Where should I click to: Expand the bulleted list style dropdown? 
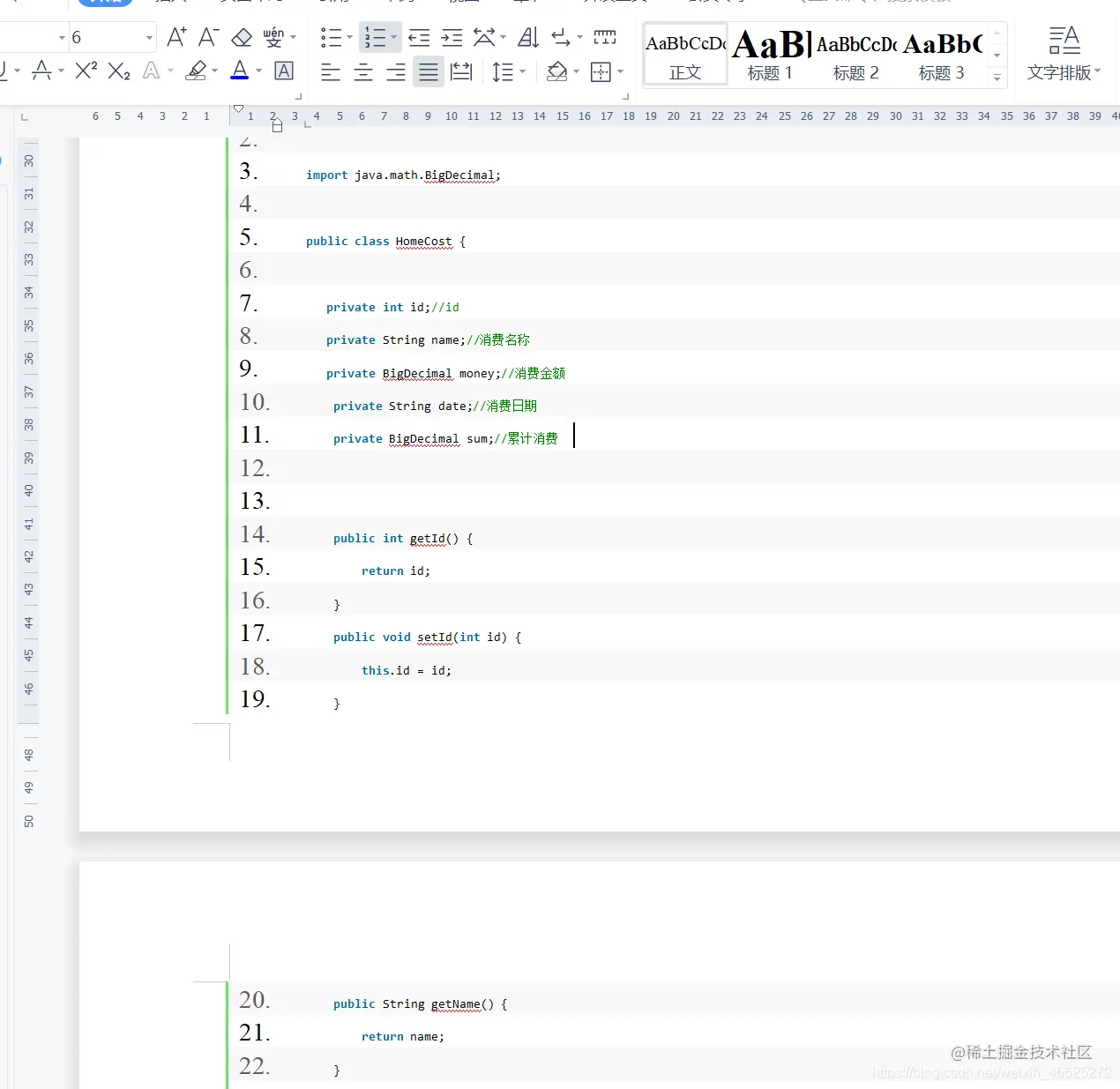[349, 38]
